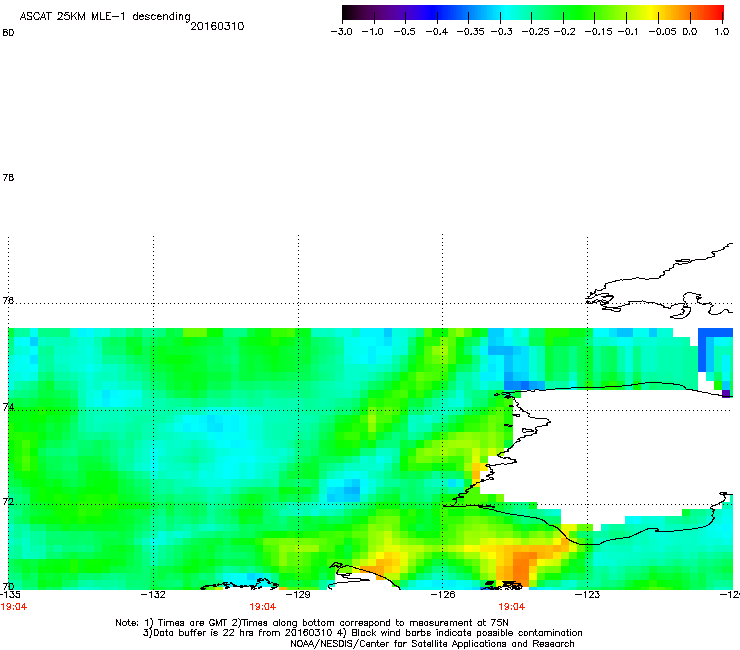This screenshot has width=740, height=650.
Task: Click the 1.0 scale label
Action: pyautogui.click(x=722, y=32)
